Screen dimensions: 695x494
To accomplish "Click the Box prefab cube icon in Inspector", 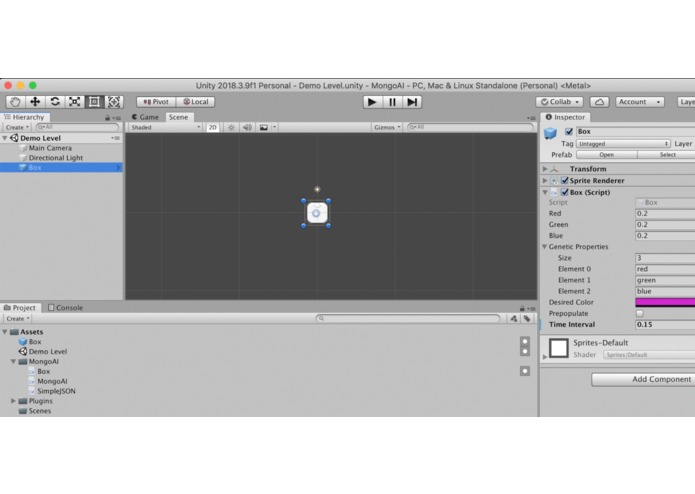I will tap(550, 132).
